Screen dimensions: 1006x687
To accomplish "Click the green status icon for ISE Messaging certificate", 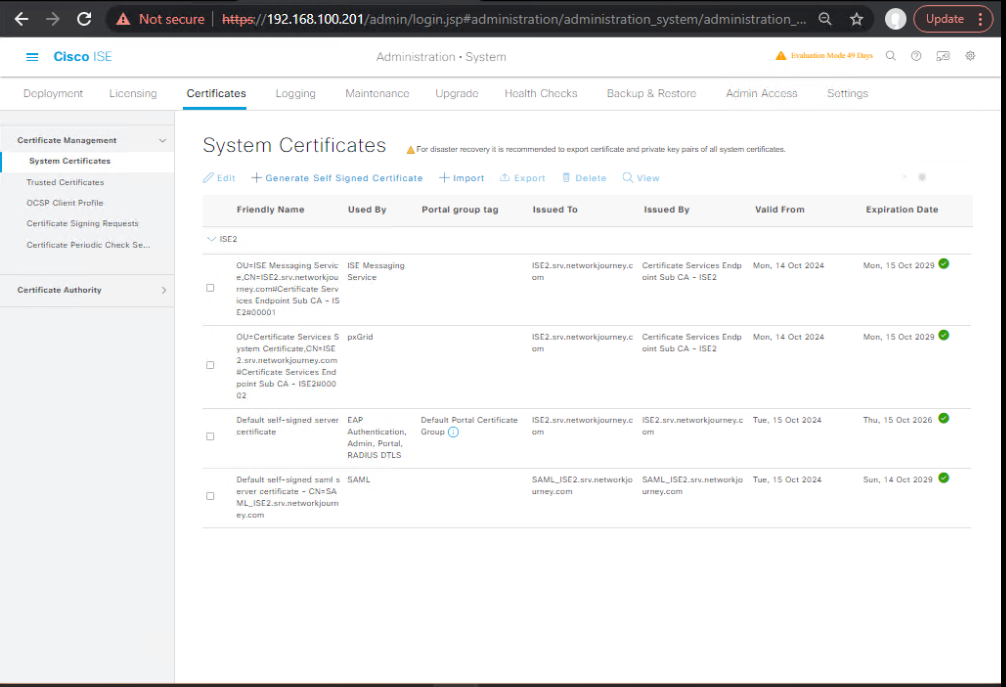I will (944, 264).
